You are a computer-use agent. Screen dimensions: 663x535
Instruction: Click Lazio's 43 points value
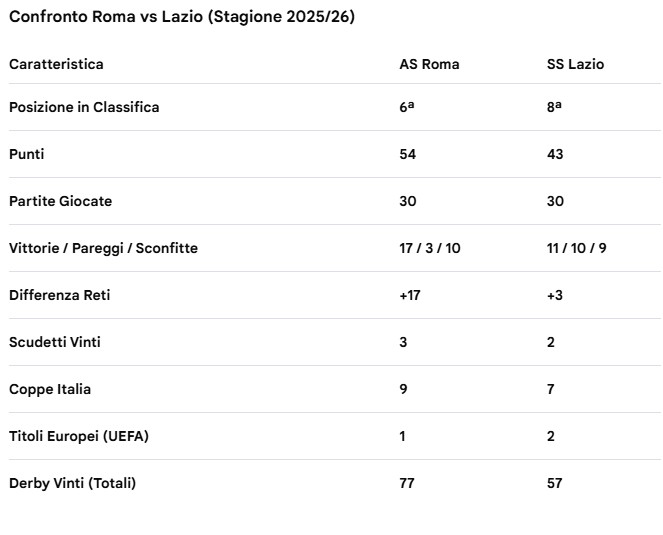[x=555, y=154]
